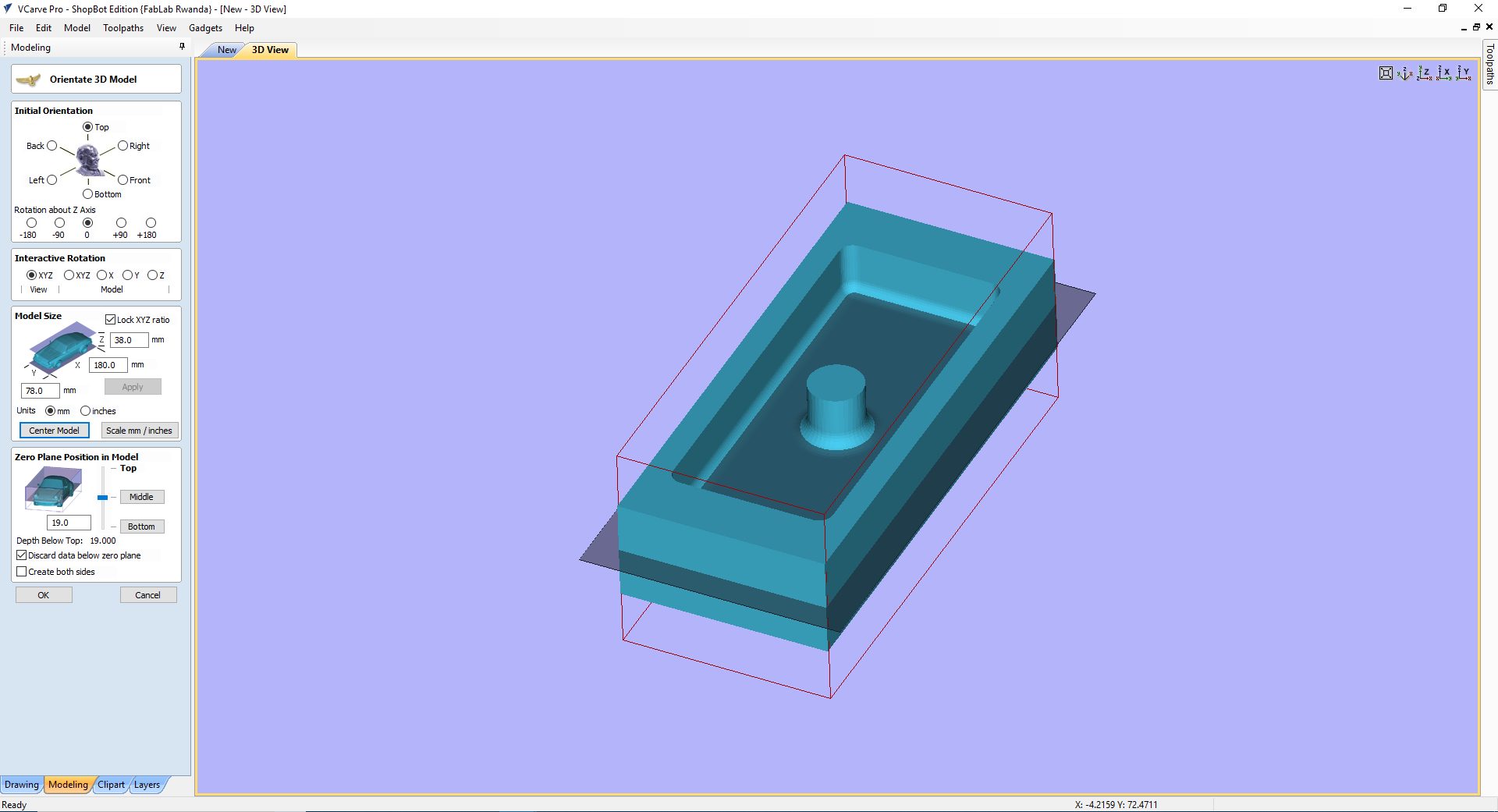Restore the inner document window
Screen dimensions: 1498x812
point(1476,27)
